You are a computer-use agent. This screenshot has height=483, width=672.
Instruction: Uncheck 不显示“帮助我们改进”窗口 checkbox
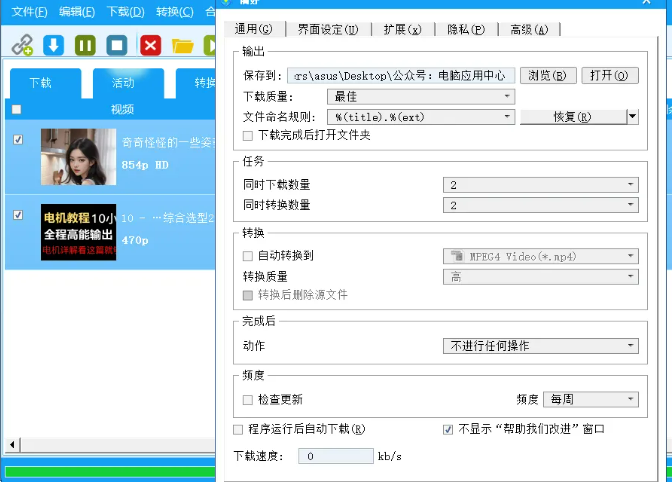click(448, 429)
